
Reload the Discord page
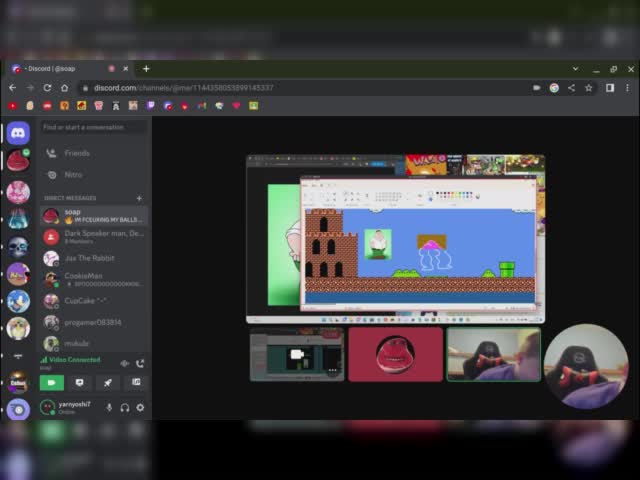(47, 88)
